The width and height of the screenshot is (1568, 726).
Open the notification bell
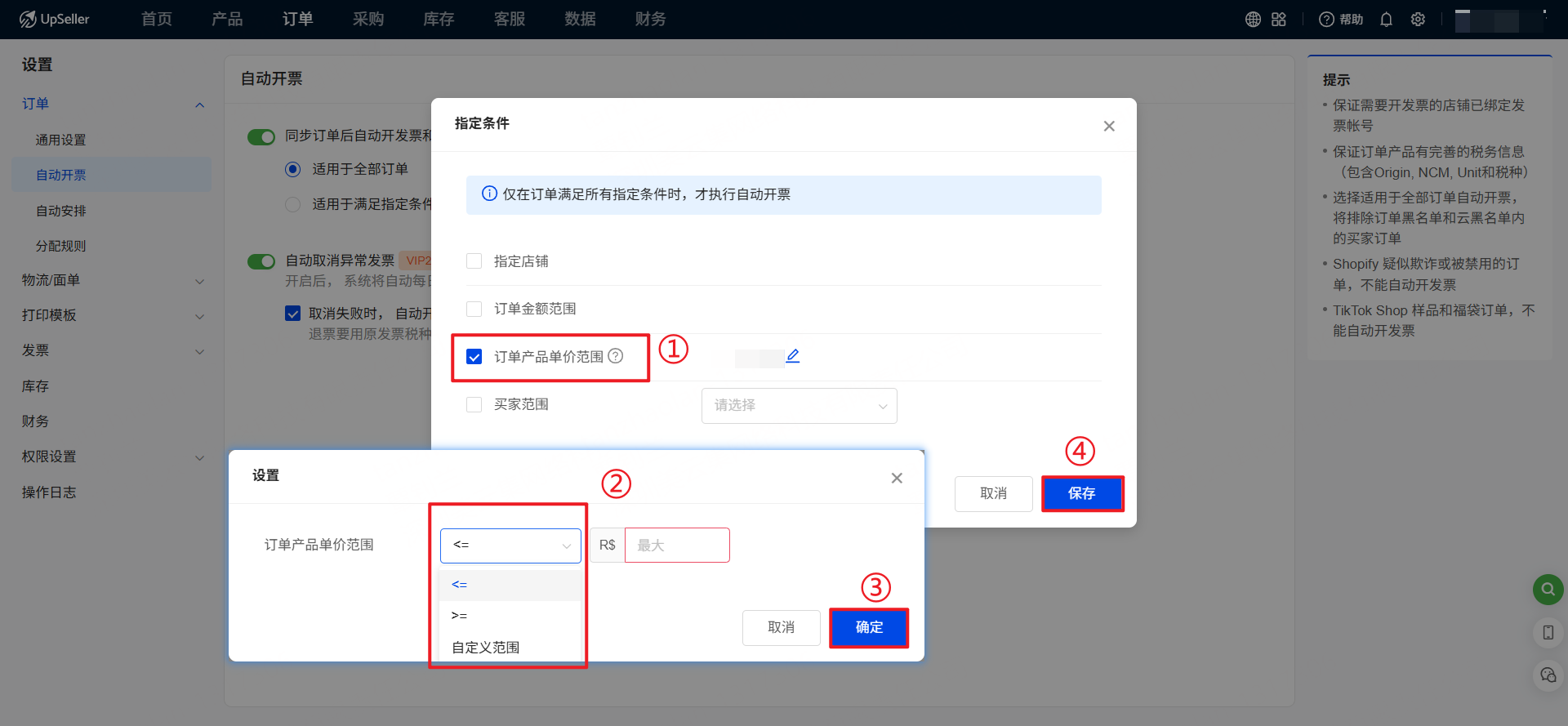click(x=1386, y=20)
